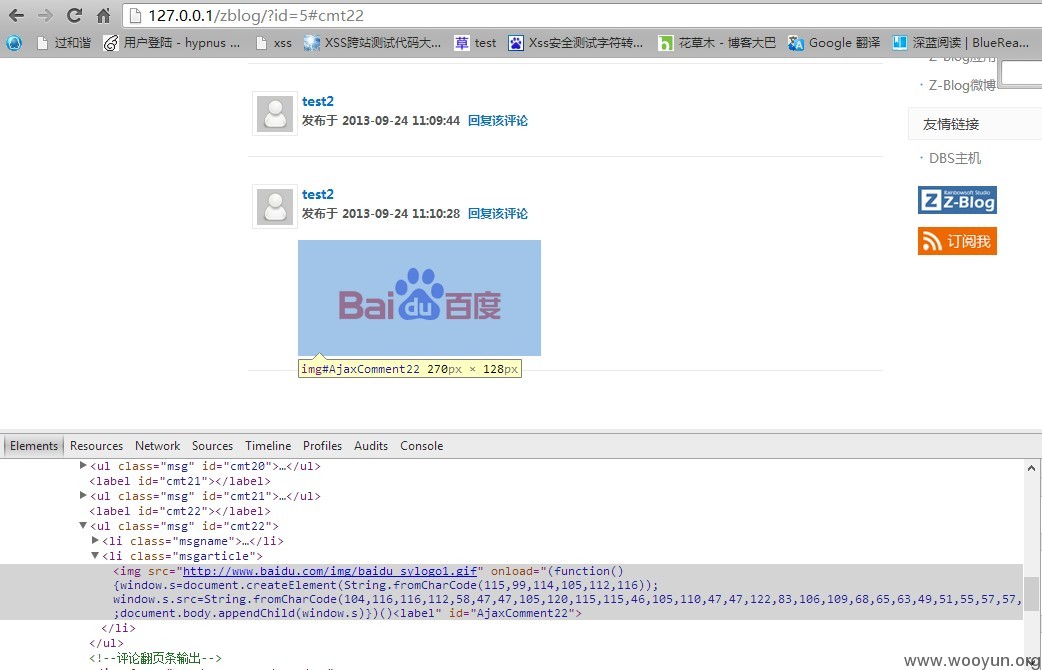Image resolution: width=1042 pixels, height=670 pixels.
Task: Expand the ul id="cmt21" node
Action: (83, 495)
